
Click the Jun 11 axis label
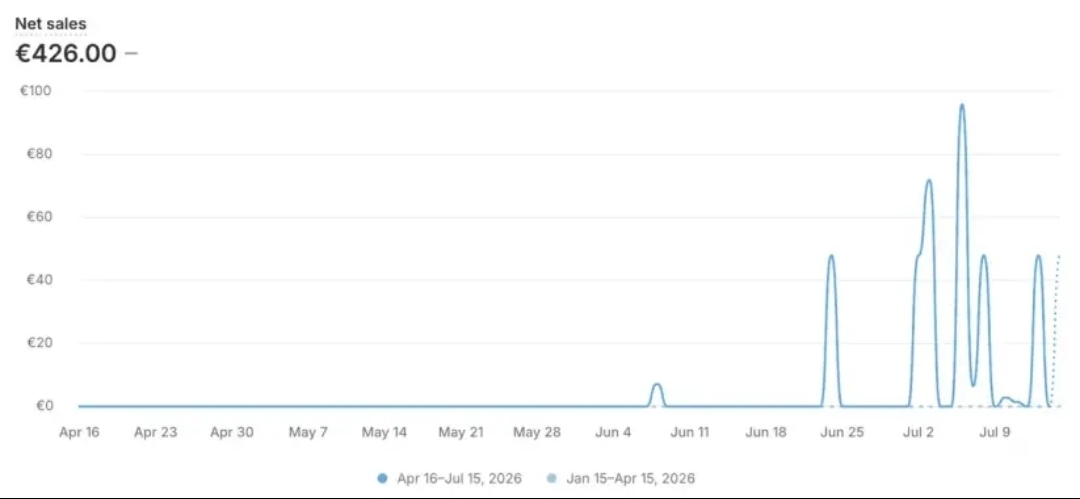[x=689, y=433]
